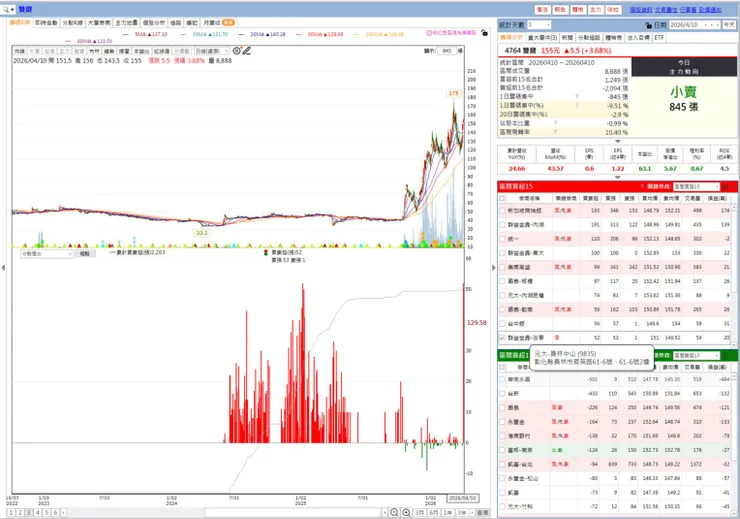Go to chart layout page 4
Viewport: 740px width, 519px height.
pyautogui.click(x=38, y=512)
